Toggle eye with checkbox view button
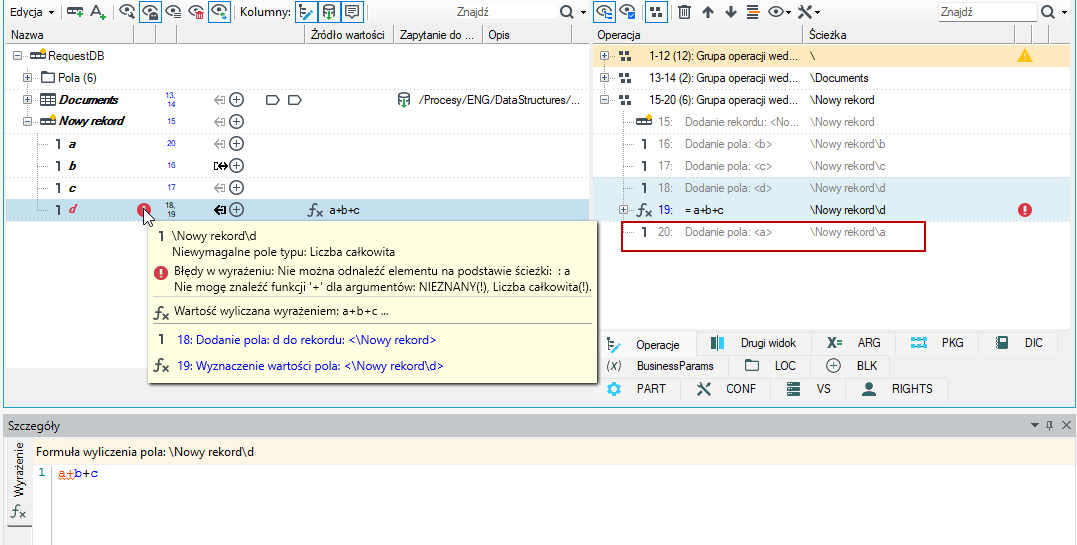This screenshot has height=545, width=1077. tap(626, 12)
